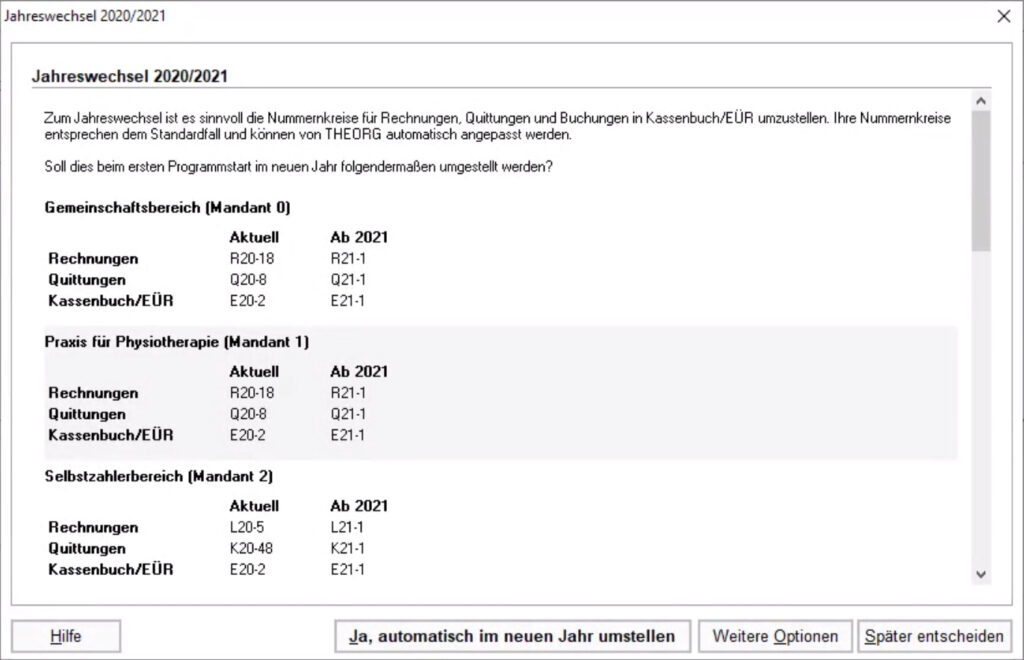This screenshot has width=1024, height=660.
Task: Click the Rechnungen label under Mandant 1
Action: (94, 393)
